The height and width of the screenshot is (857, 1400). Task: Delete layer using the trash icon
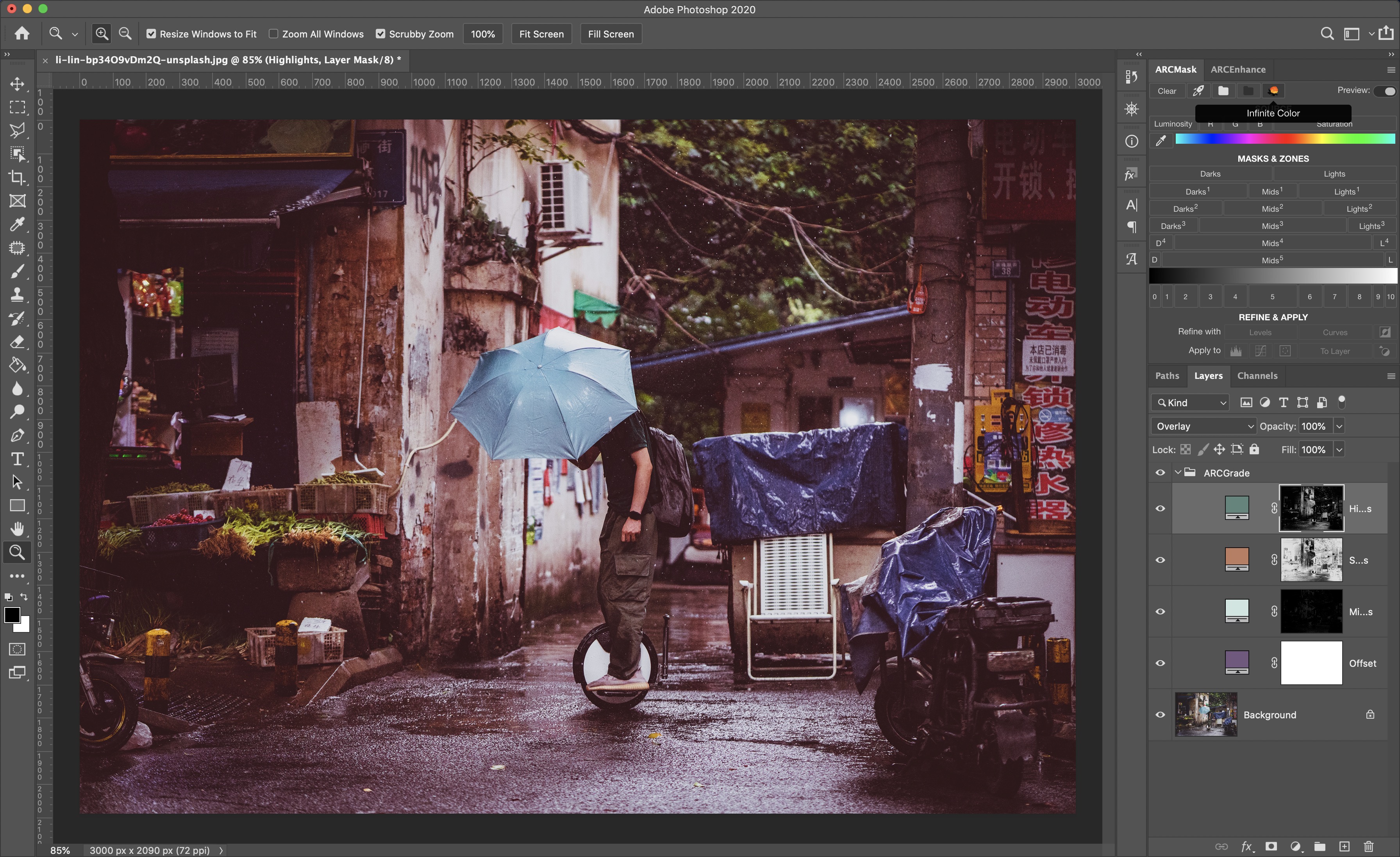pos(1369,846)
